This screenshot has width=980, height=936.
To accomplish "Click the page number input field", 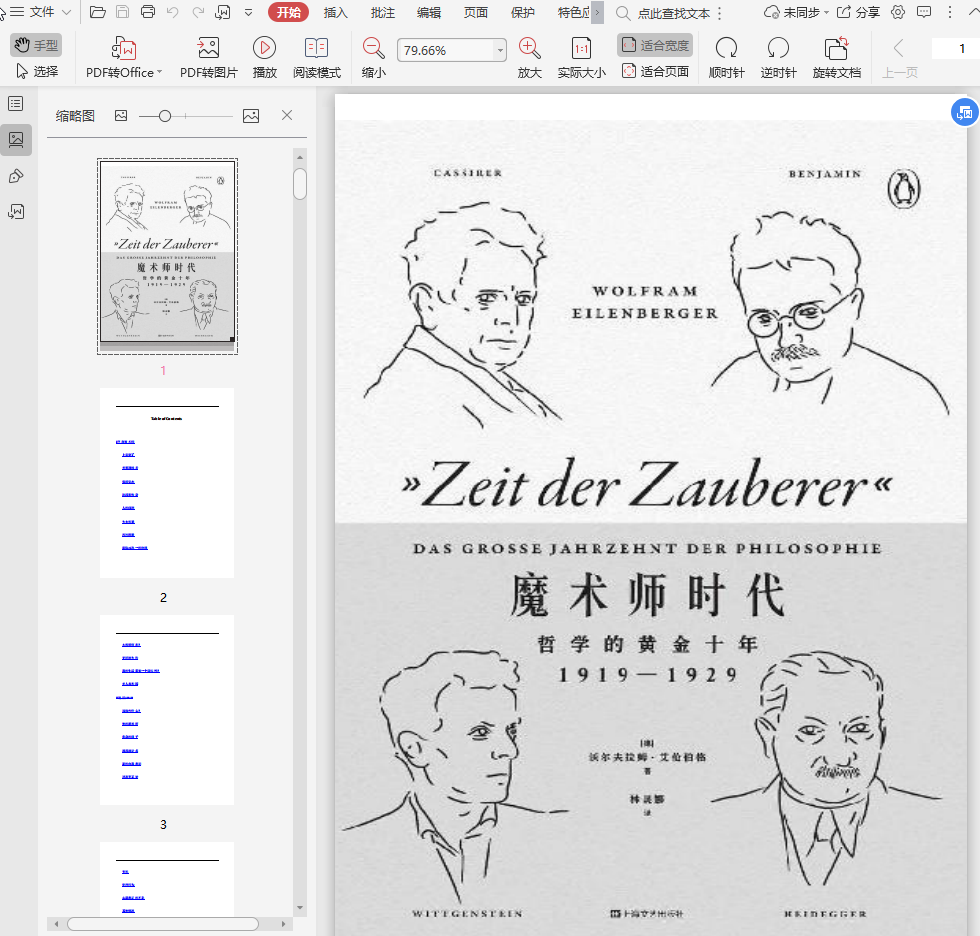I will click(x=956, y=48).
